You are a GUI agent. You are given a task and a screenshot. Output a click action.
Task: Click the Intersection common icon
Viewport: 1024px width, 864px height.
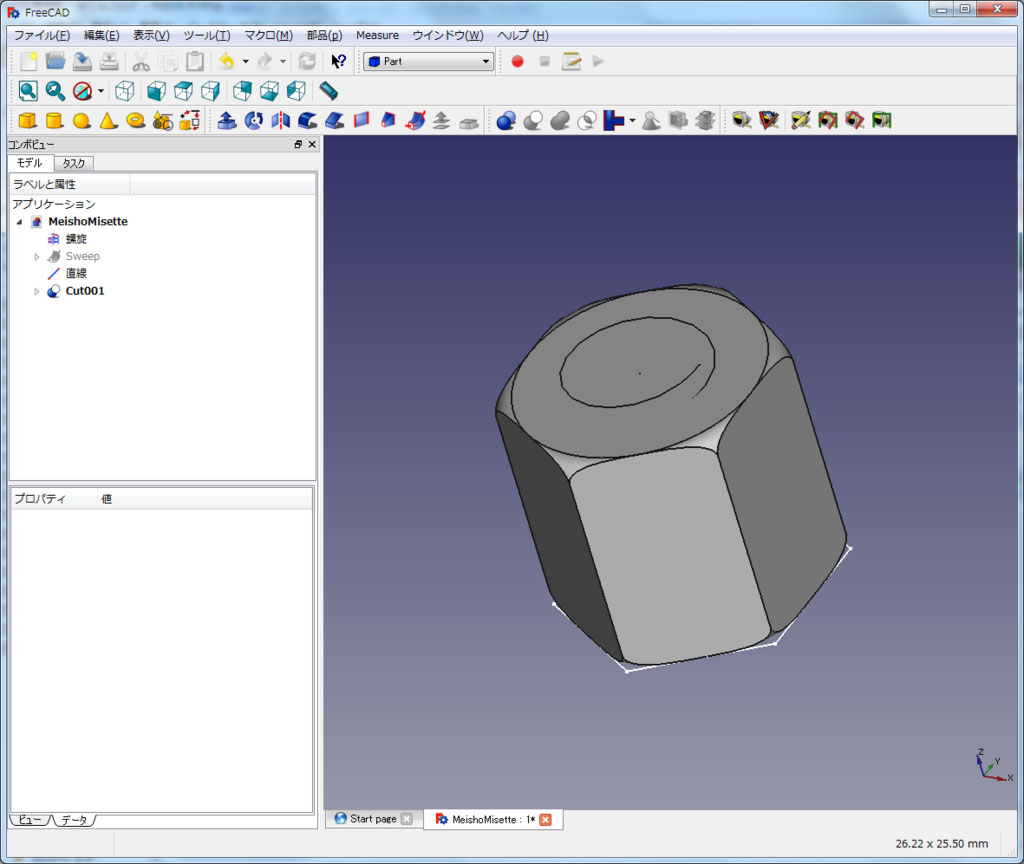587,120
